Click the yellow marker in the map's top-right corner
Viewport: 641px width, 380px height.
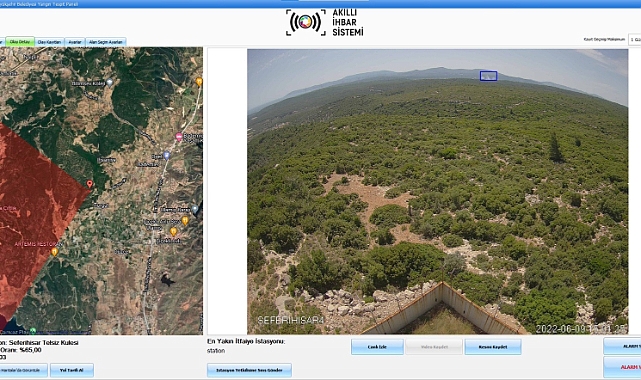point(199,81)
